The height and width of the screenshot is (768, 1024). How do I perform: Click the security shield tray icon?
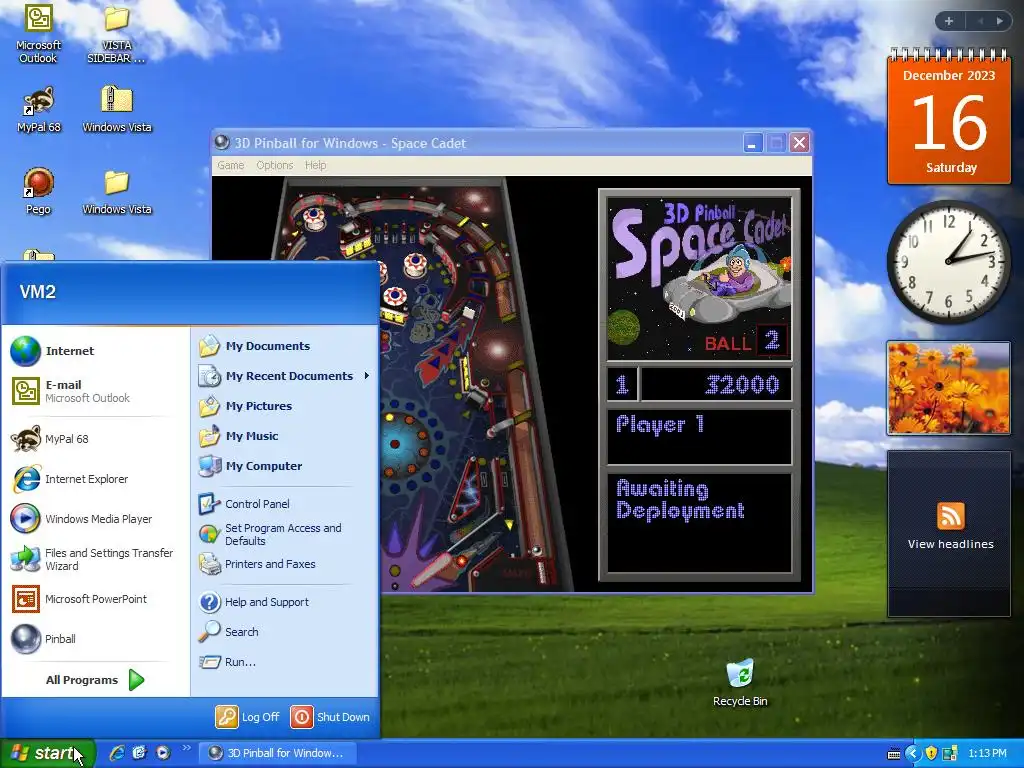click(931, 754)
